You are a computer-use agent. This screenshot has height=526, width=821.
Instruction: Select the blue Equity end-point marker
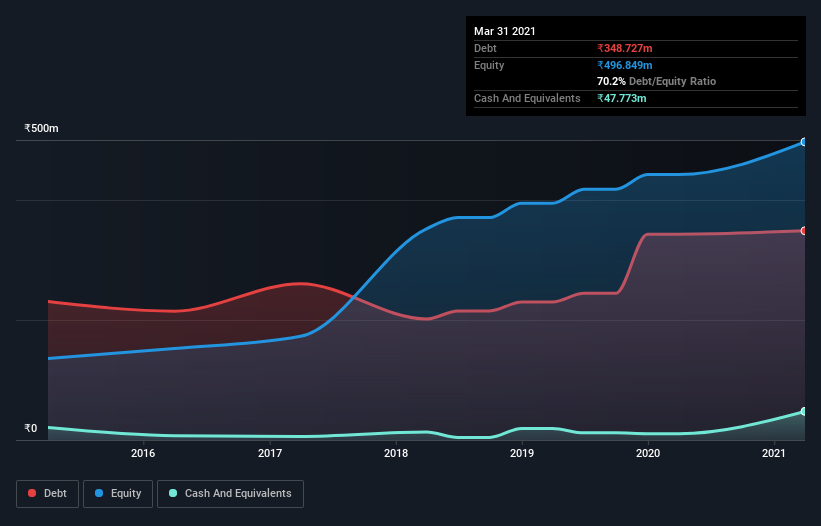[804, 142]
